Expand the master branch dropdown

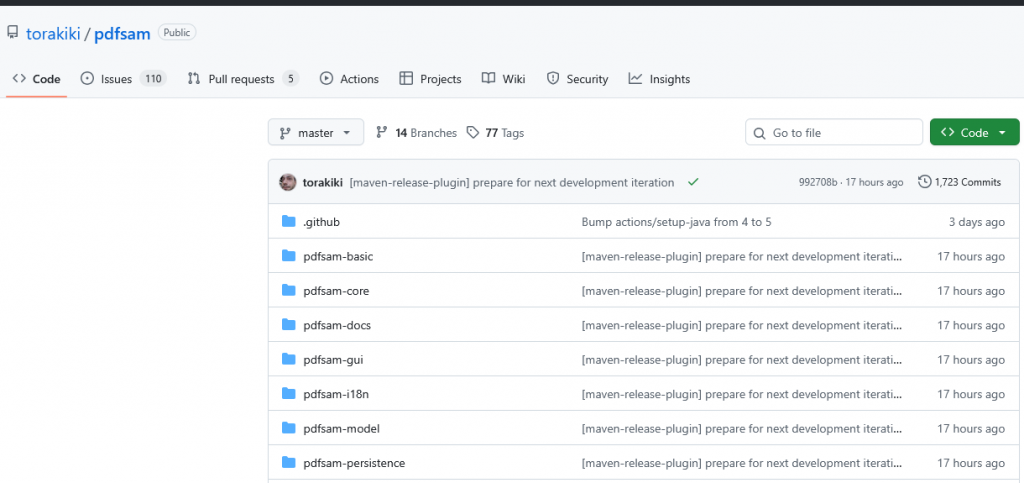coord(315,133)
